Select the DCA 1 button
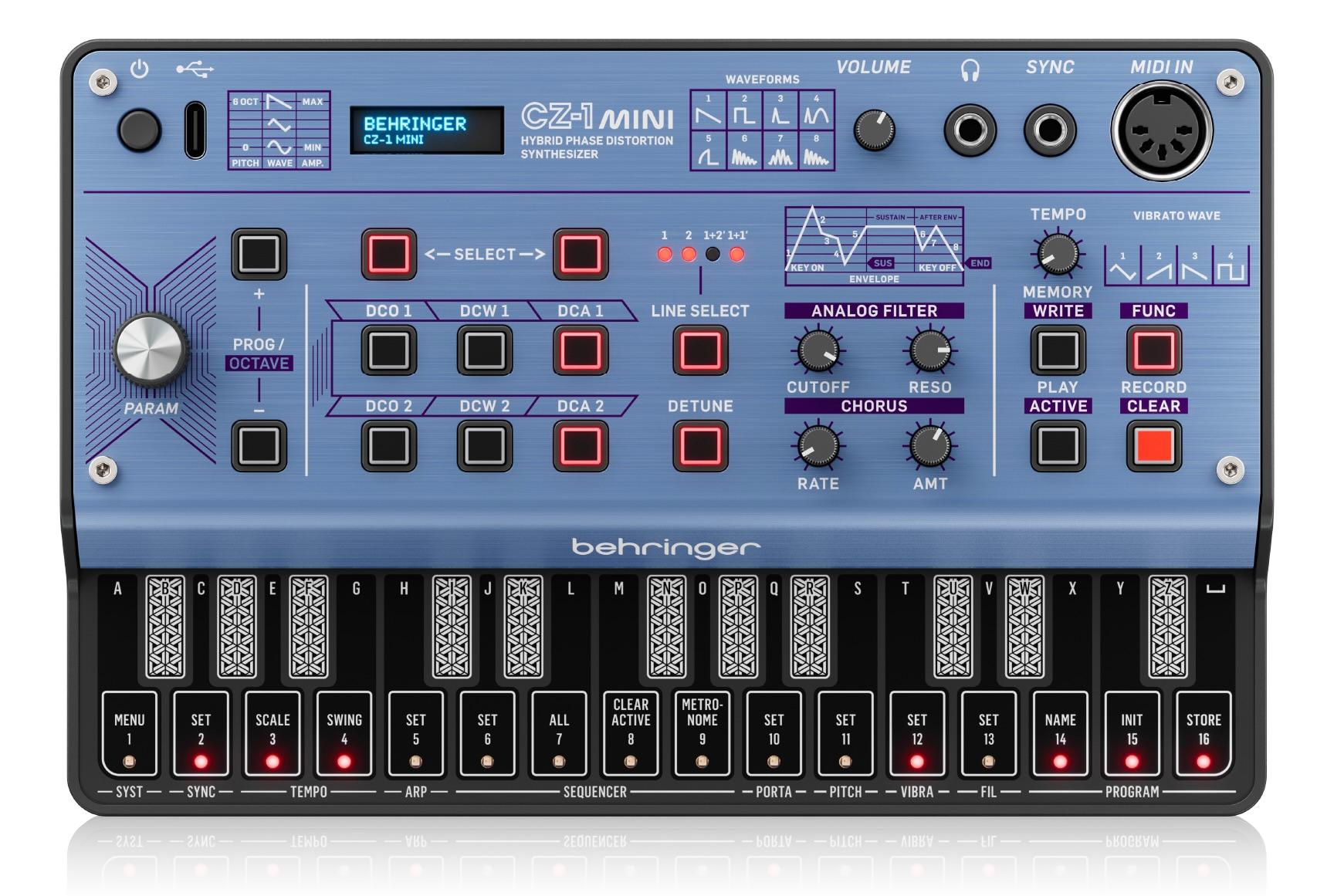Image resolution: width=1344 pixels, height=896 pixels. (581, 350)
